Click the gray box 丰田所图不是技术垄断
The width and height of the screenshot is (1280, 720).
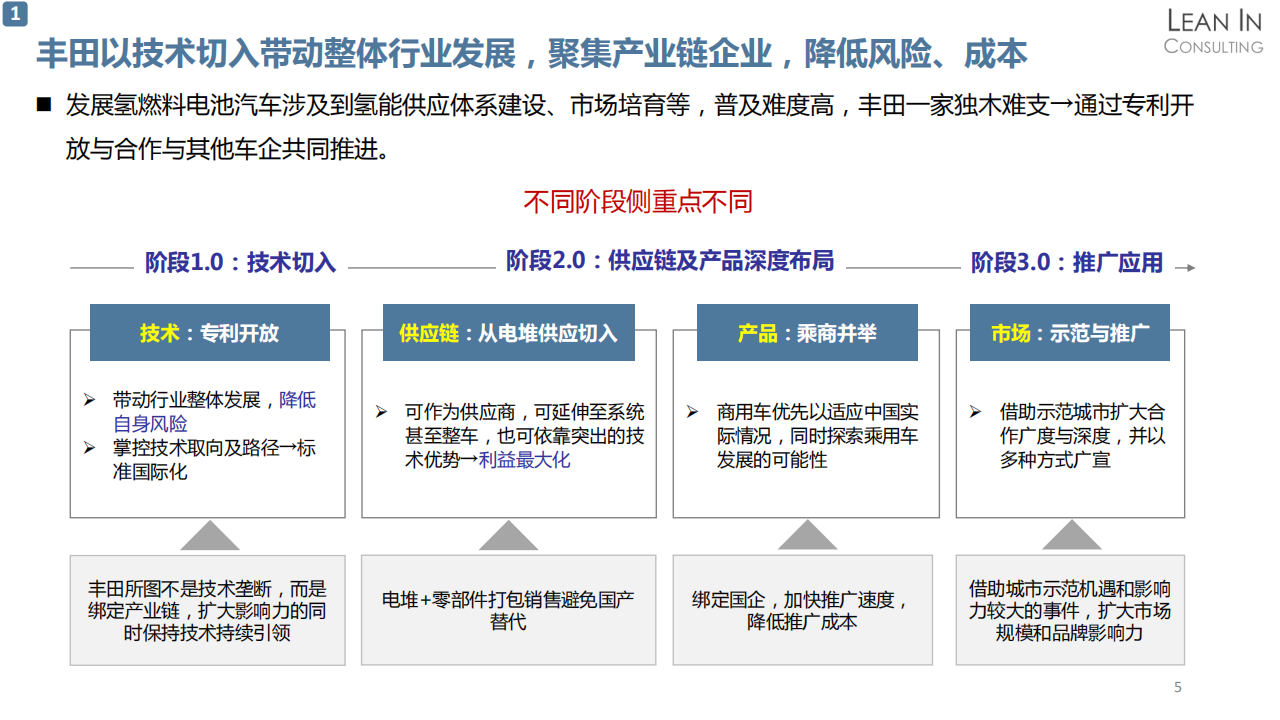click(x=207, y=610)
